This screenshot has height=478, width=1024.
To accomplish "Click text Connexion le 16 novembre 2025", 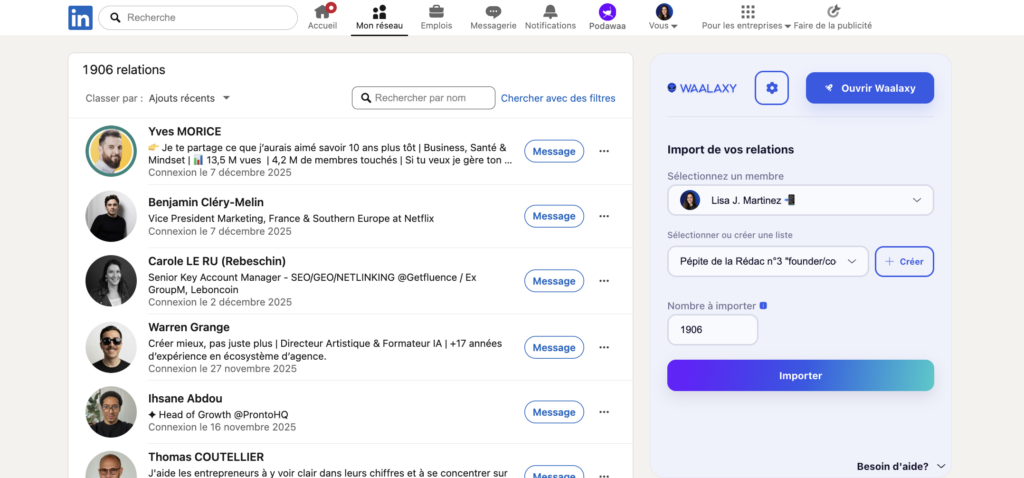I will (222, 427).
